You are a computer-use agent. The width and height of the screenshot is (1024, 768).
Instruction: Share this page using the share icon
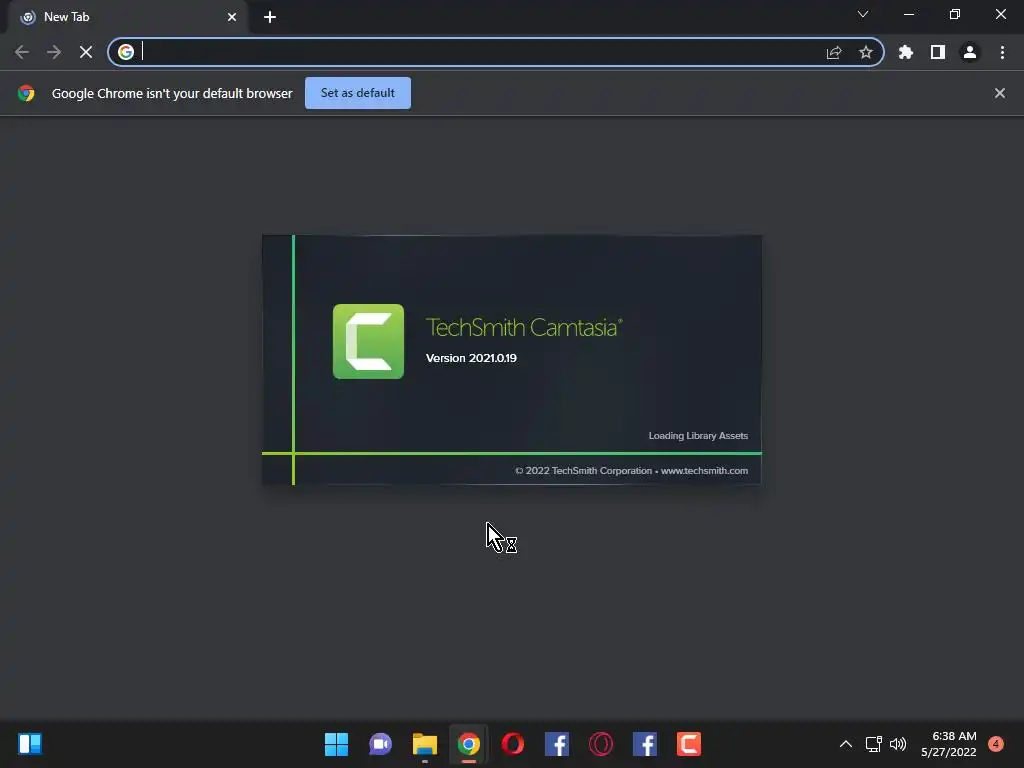tap(834, 53)
